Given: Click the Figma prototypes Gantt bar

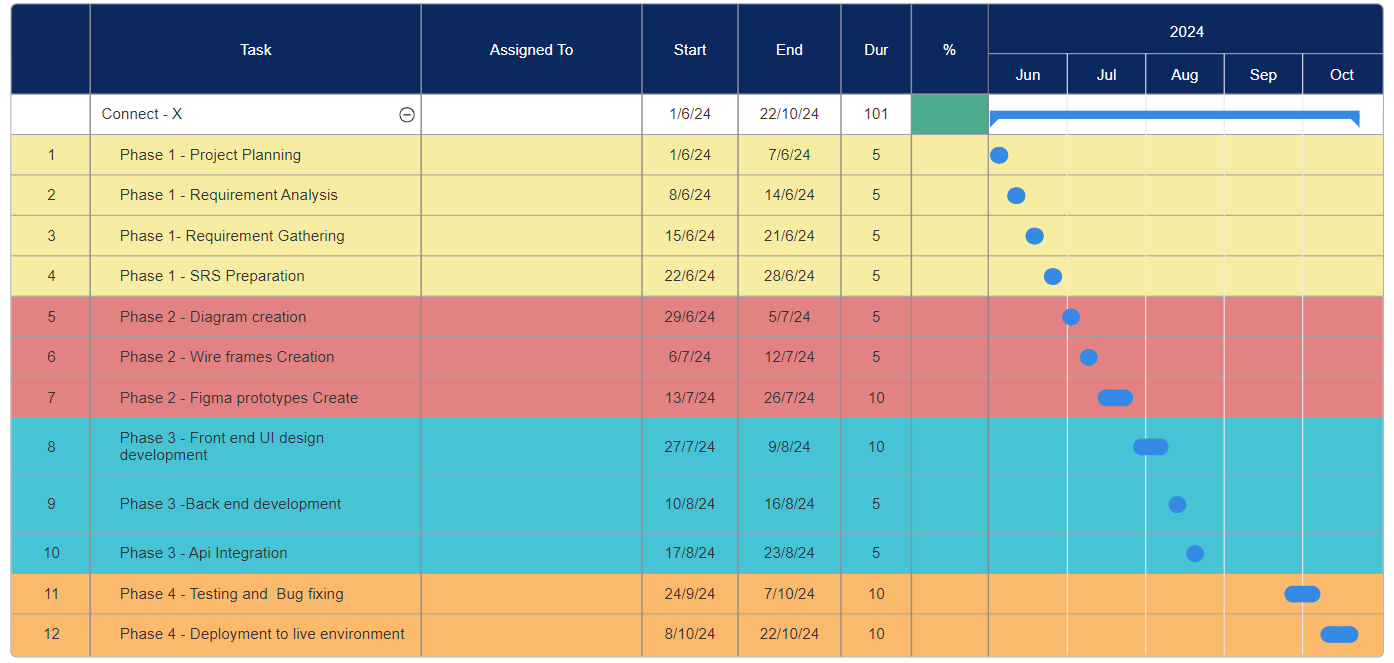Looking at the screenshot, I should point(1115,398).
